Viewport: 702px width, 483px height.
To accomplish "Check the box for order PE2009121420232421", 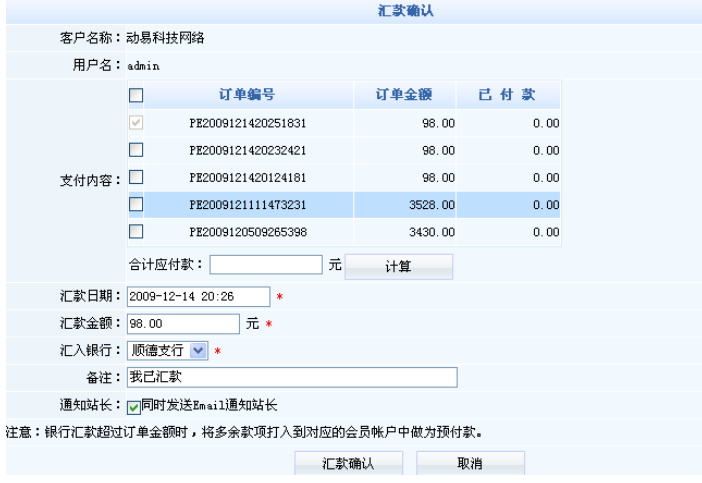I will coord(136,150).
